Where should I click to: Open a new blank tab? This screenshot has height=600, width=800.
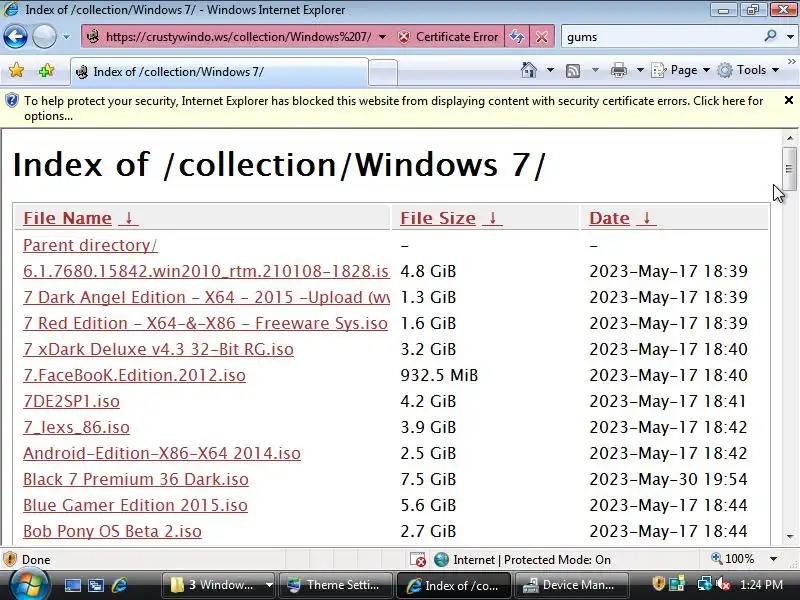383,72
